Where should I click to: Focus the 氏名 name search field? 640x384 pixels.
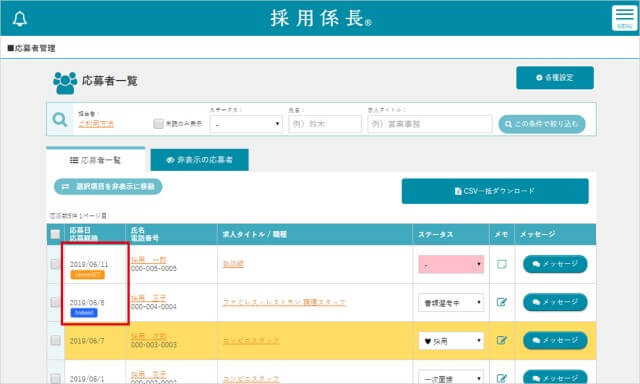(325, 124)
